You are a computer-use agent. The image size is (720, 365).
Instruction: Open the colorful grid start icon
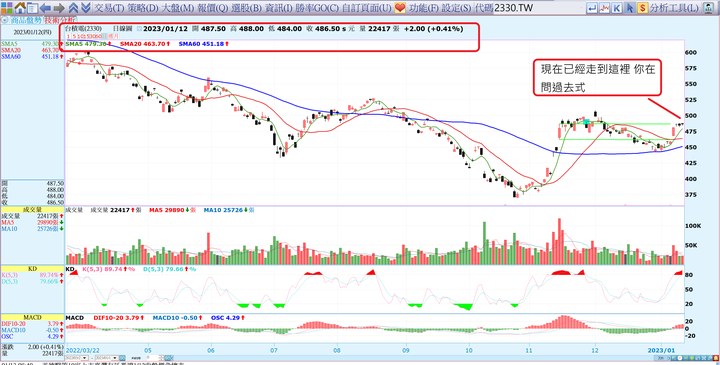point(6,8)
